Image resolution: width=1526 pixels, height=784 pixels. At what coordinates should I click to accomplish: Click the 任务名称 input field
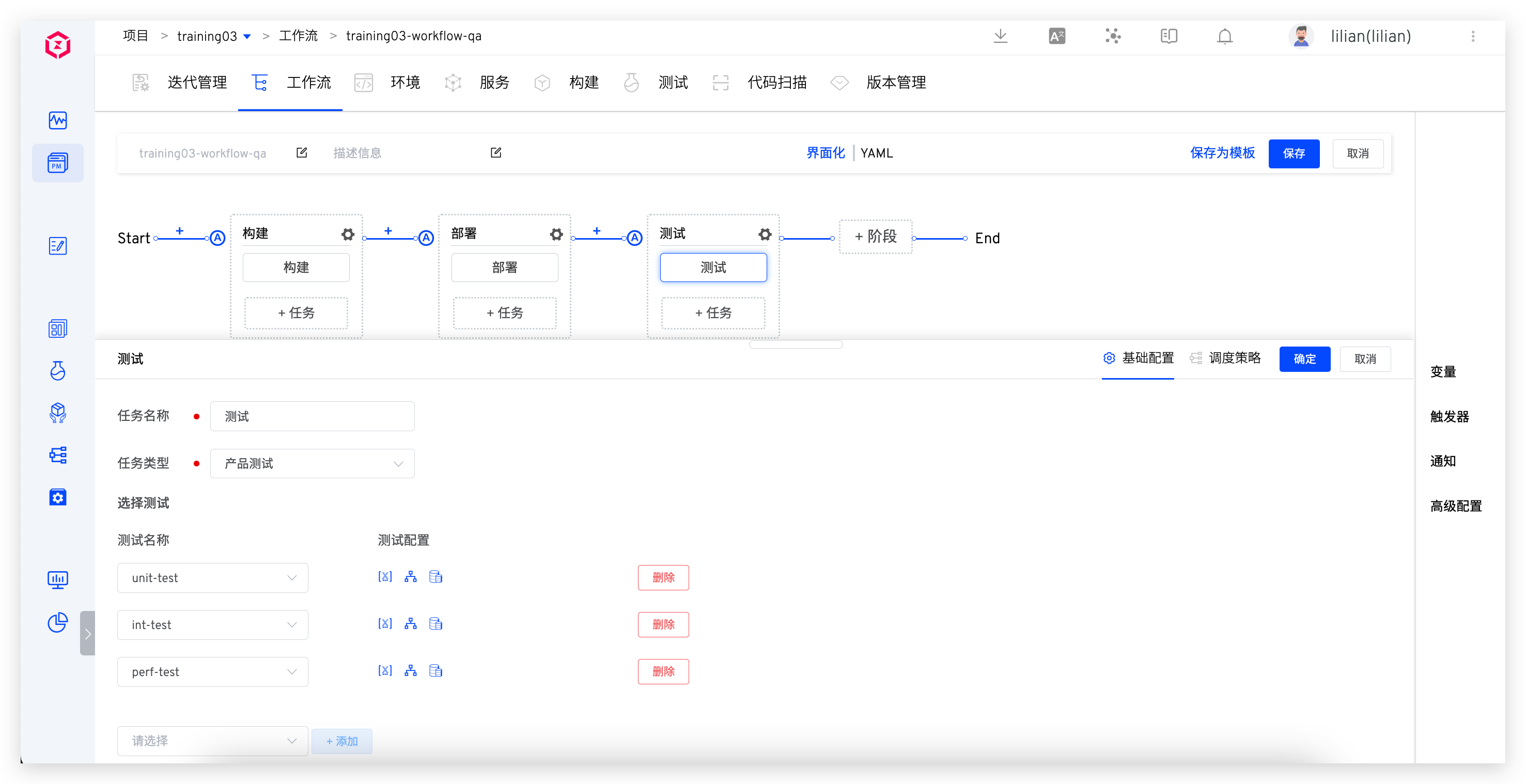(x=312, y=416)
